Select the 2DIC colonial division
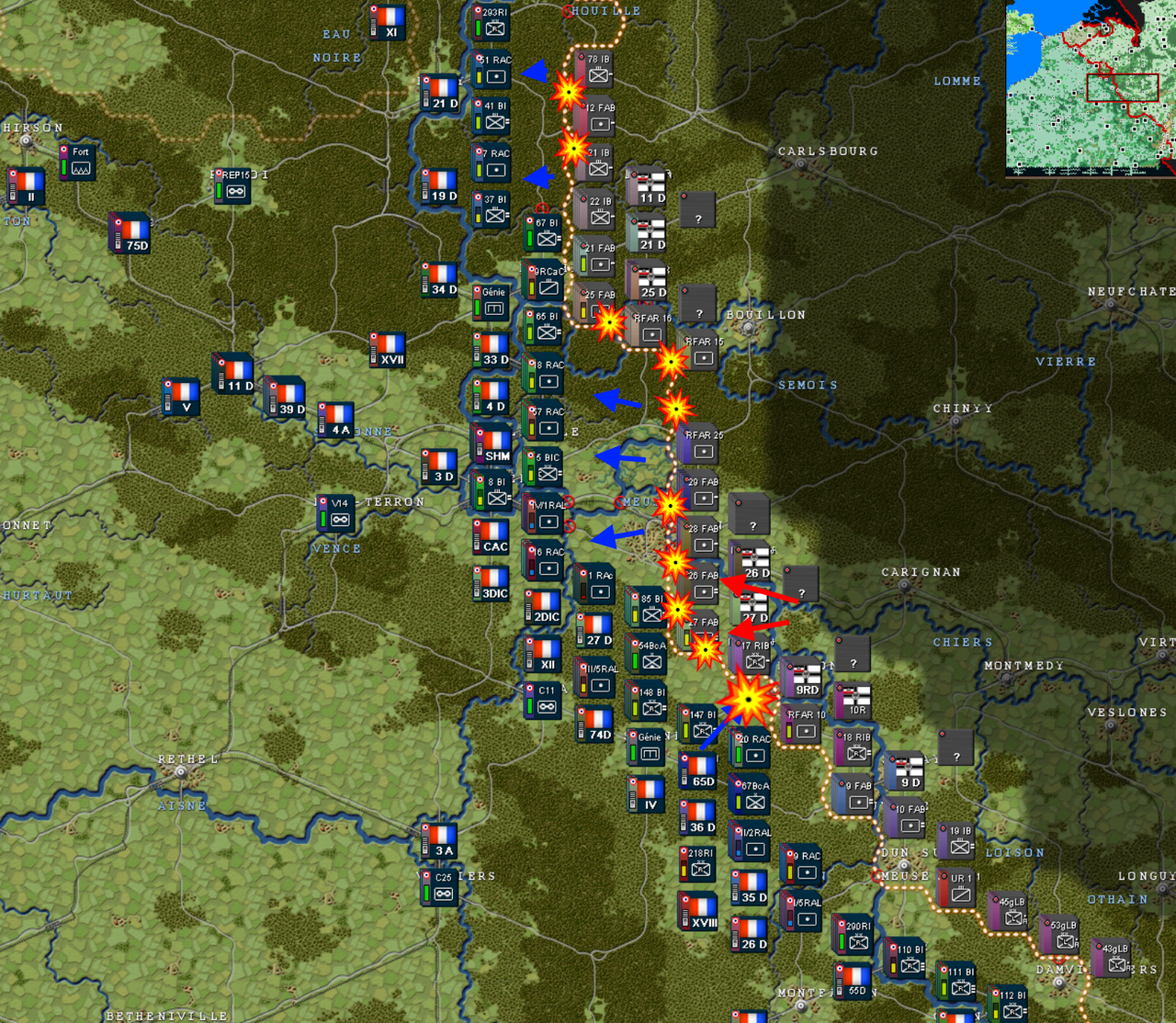This screenshot has height=1023, width=1176. click(x=544, y=608)
